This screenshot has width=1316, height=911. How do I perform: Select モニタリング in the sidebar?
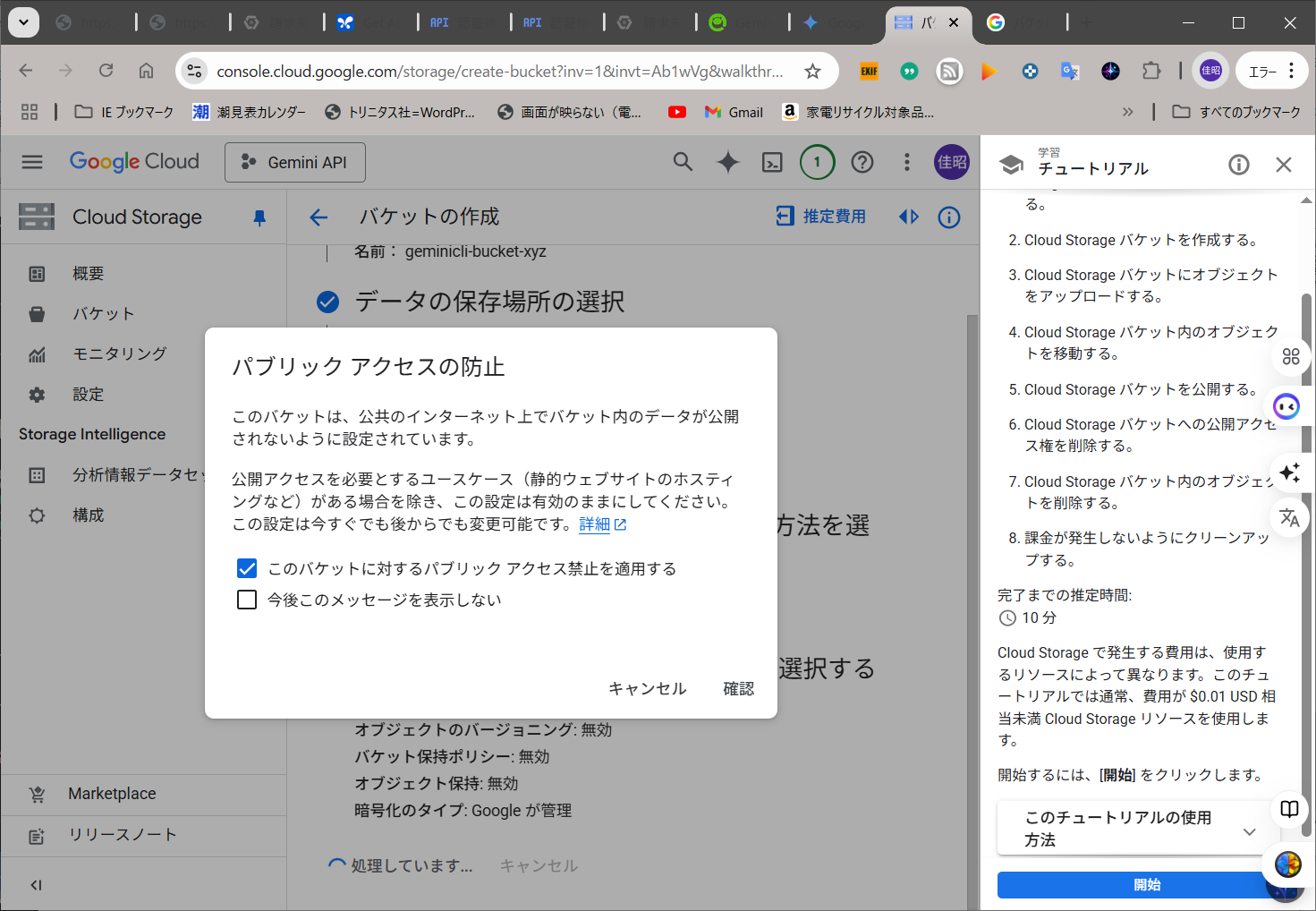pos(119,354)
